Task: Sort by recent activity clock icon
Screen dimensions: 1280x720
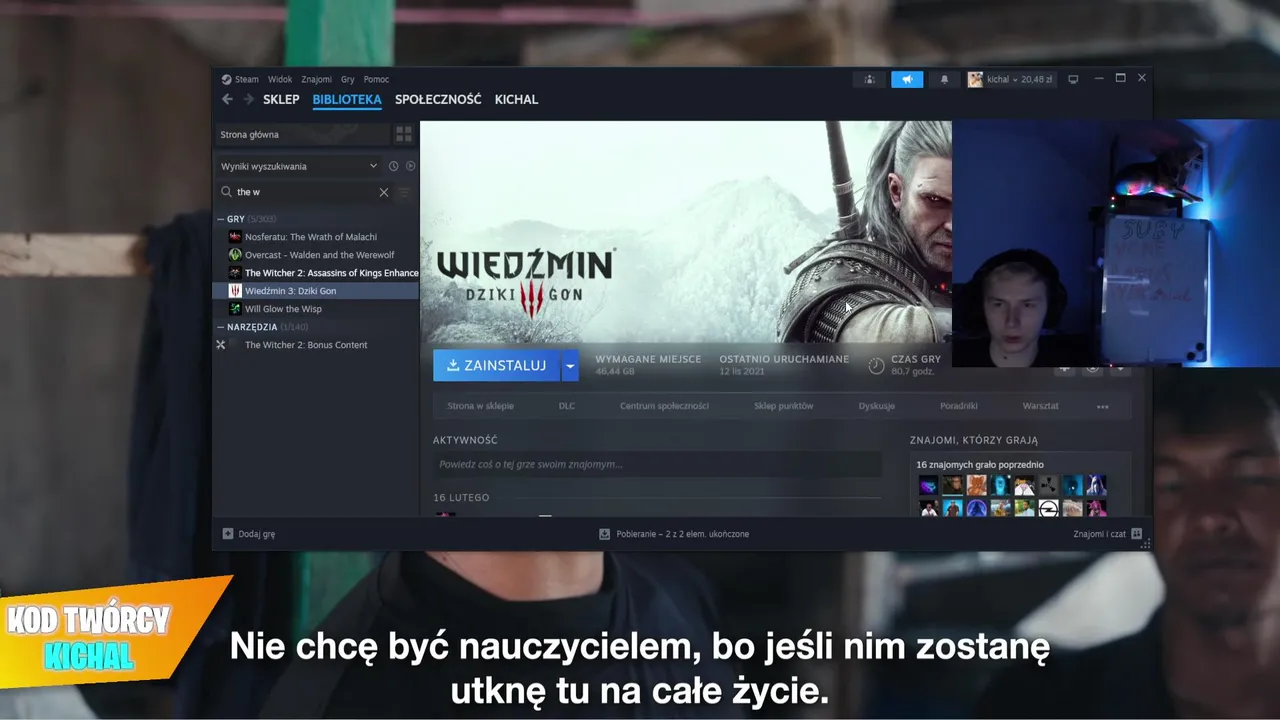Action: [393, 166]
